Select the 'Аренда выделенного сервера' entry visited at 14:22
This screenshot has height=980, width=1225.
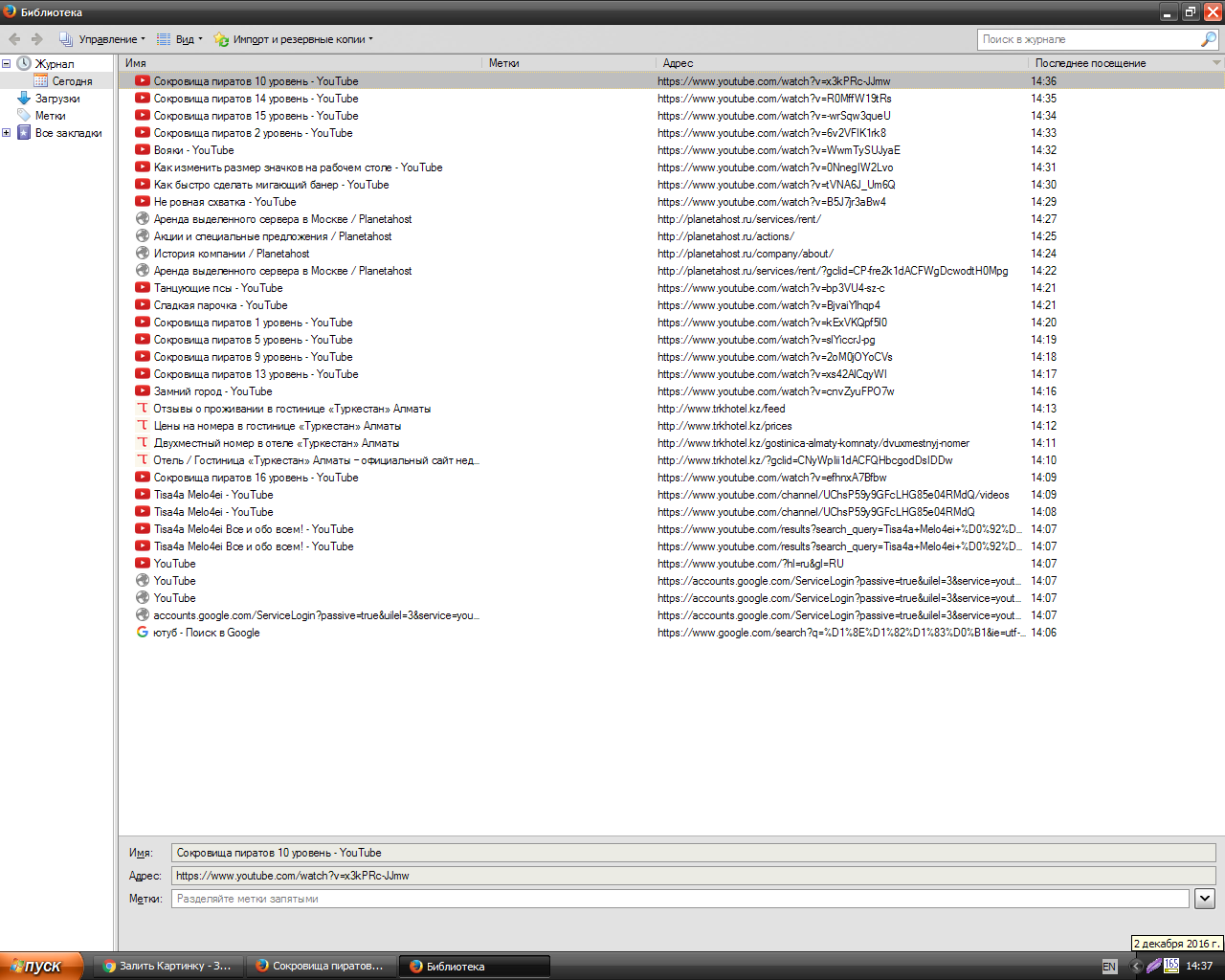click(672, 271)
